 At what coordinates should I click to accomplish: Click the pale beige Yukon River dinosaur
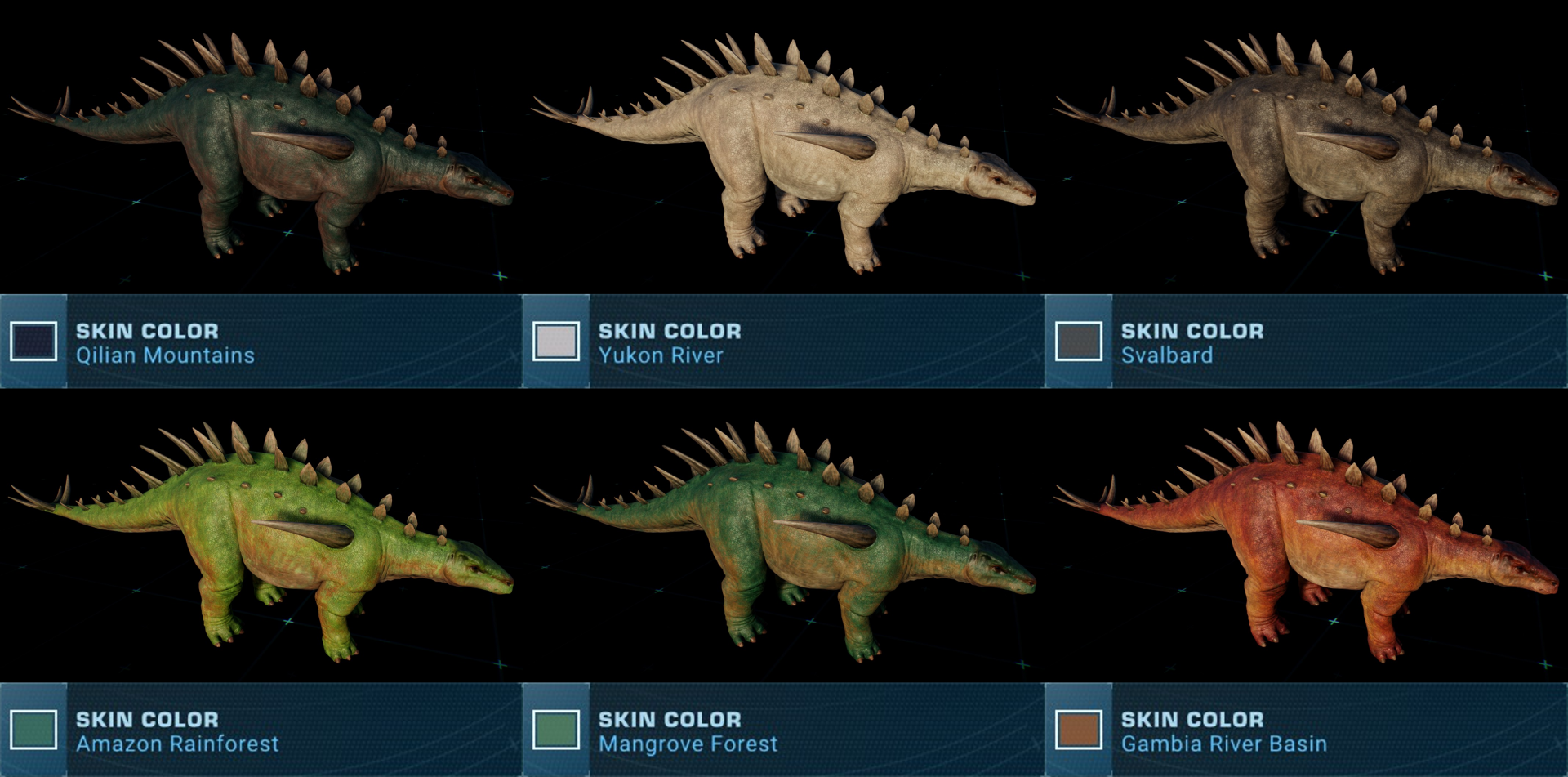click(x=784, y=151)
